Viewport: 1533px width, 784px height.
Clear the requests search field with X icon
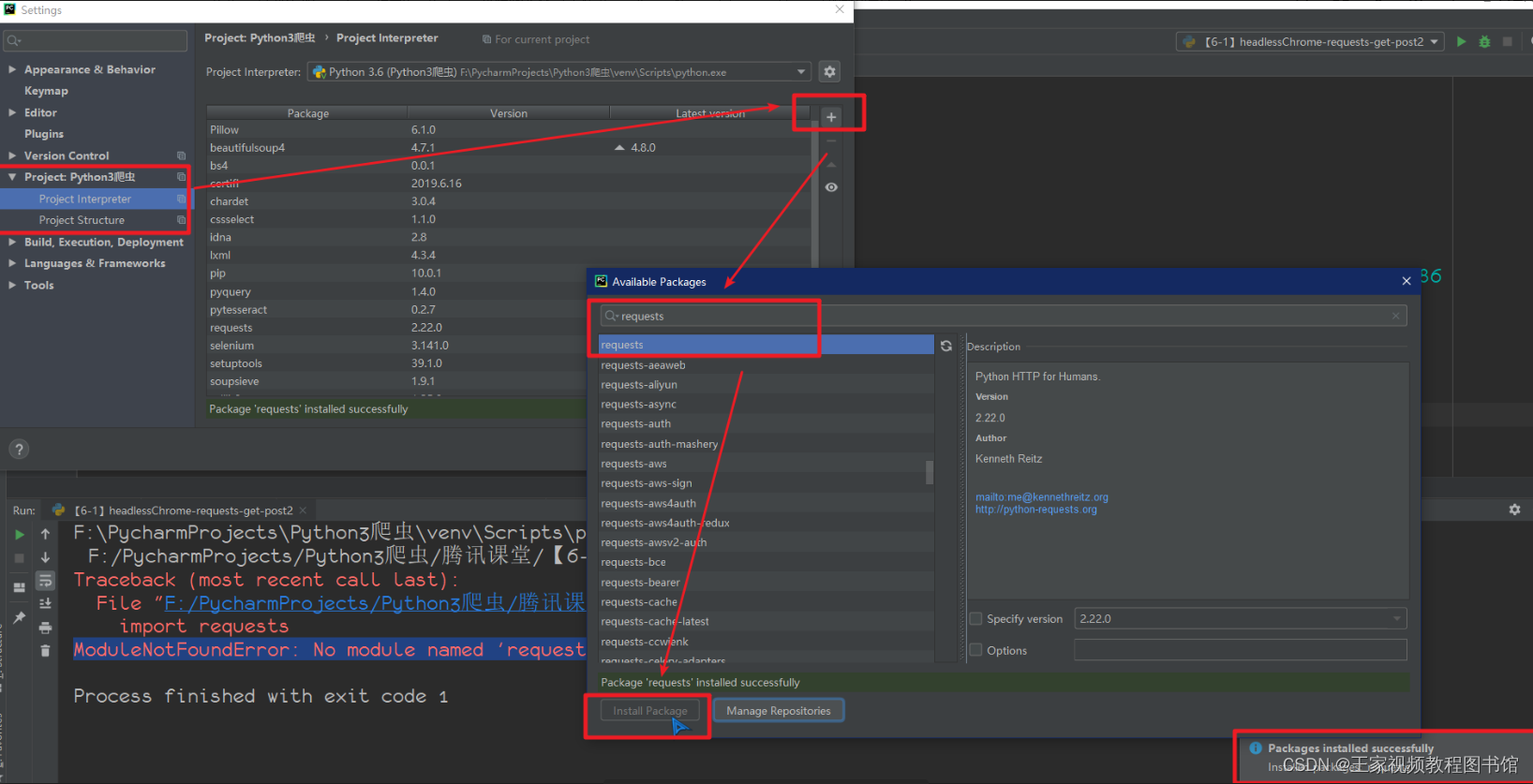[1395, 316]
